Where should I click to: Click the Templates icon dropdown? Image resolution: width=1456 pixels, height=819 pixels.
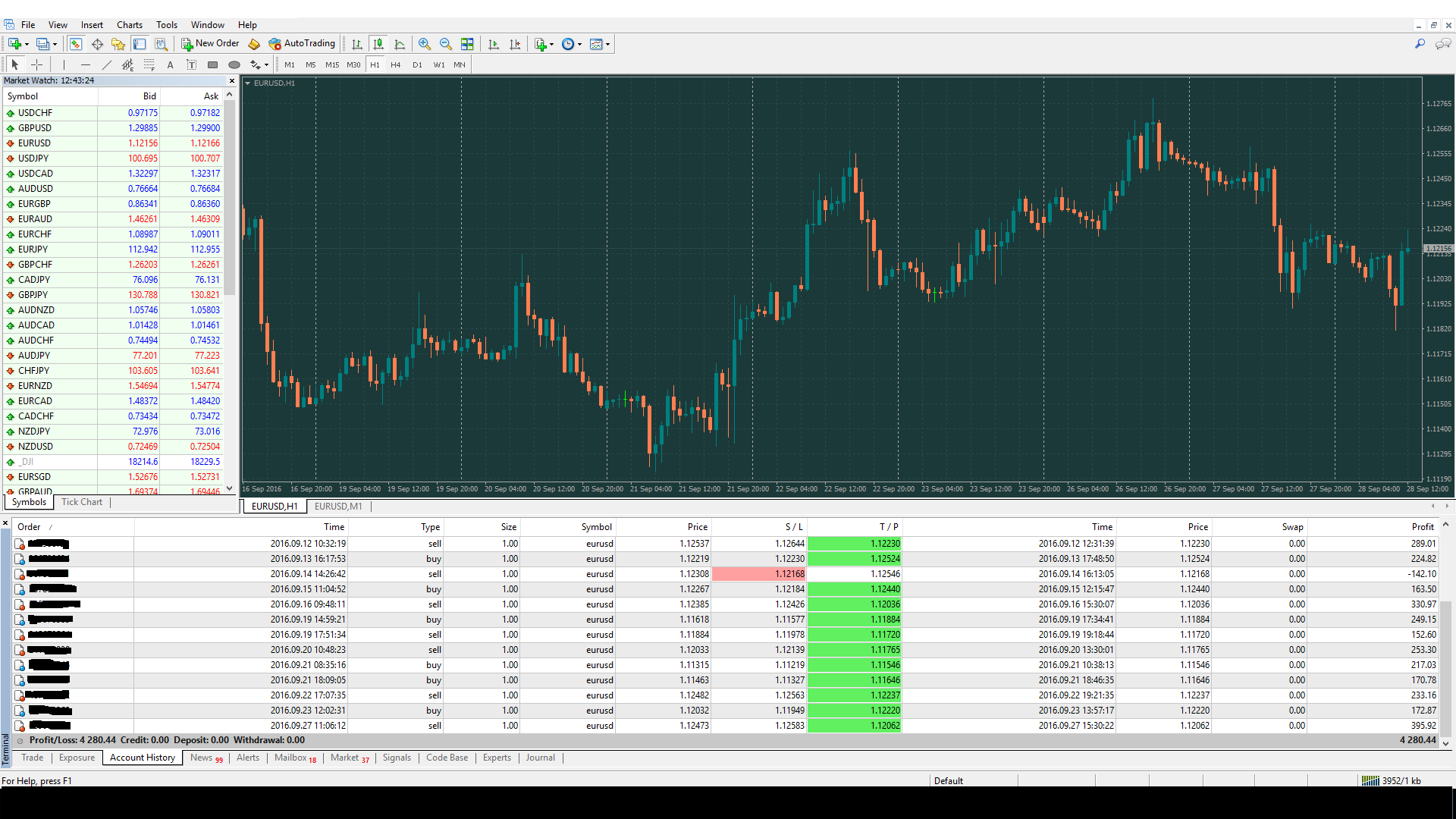point(608,44)
